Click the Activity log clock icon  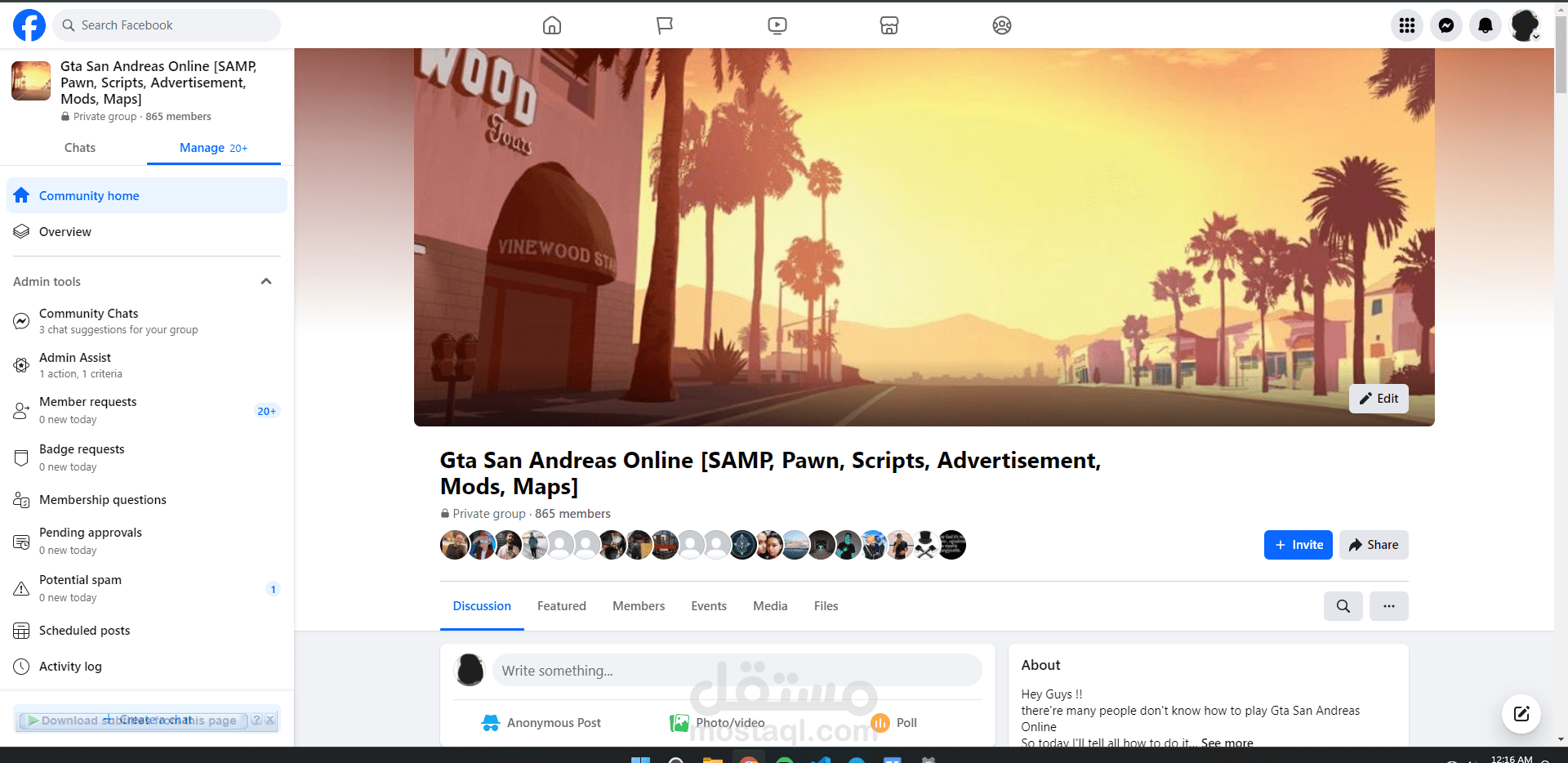point(21,667)
